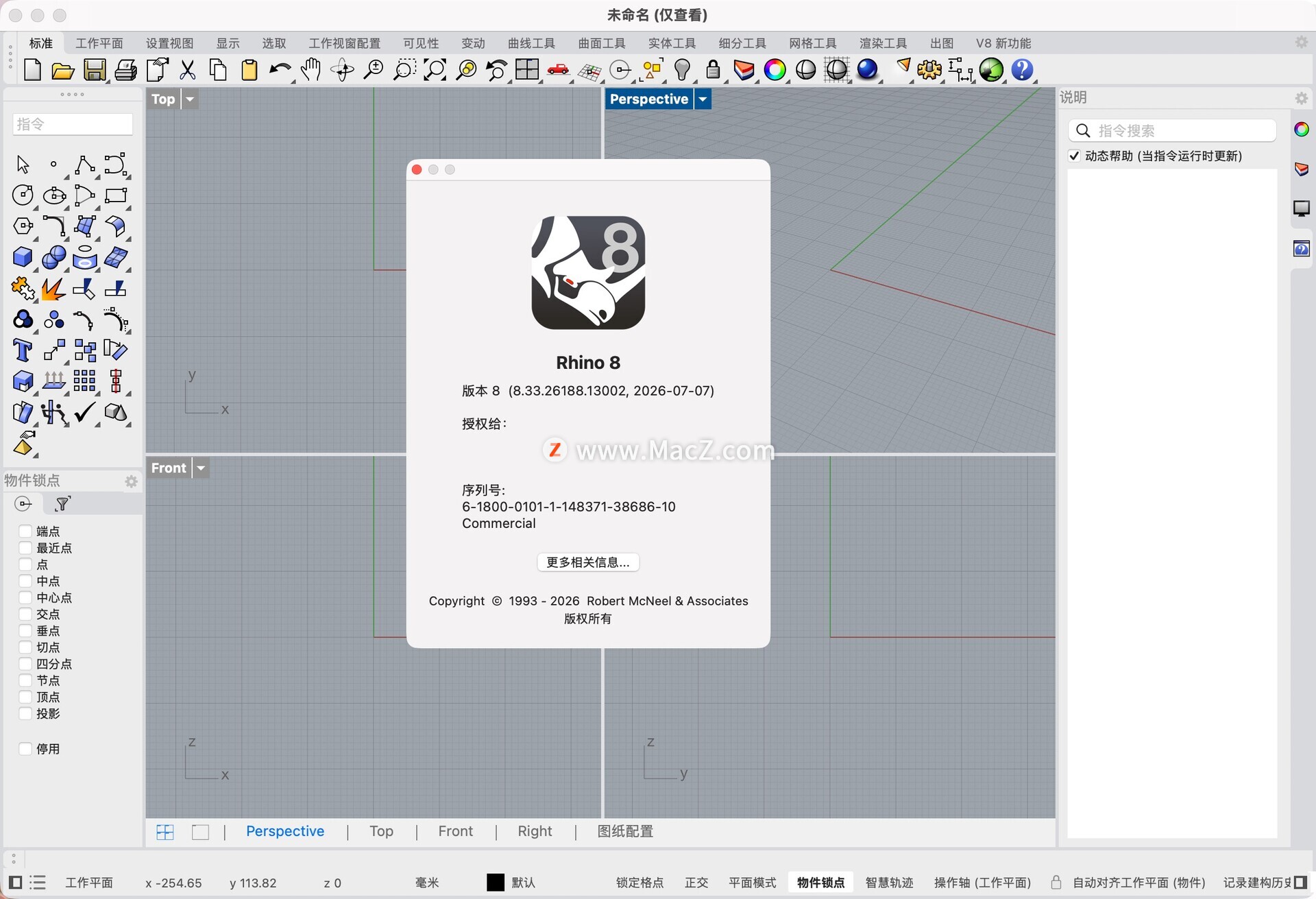
Task: Open a file with the folder icon
Action: 63,70
